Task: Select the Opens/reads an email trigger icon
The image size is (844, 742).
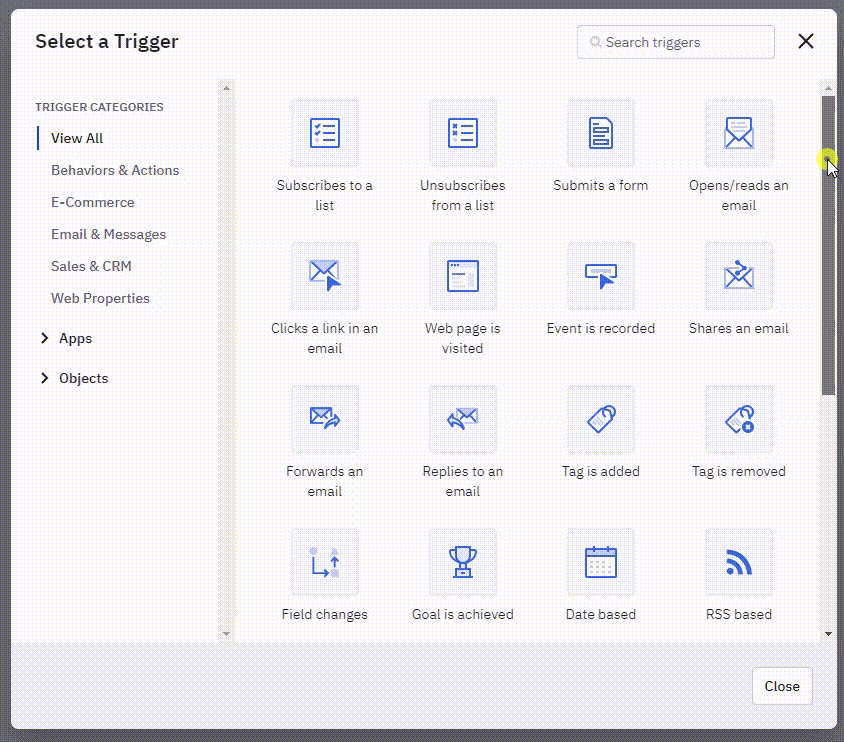Action: coord(738,133)
